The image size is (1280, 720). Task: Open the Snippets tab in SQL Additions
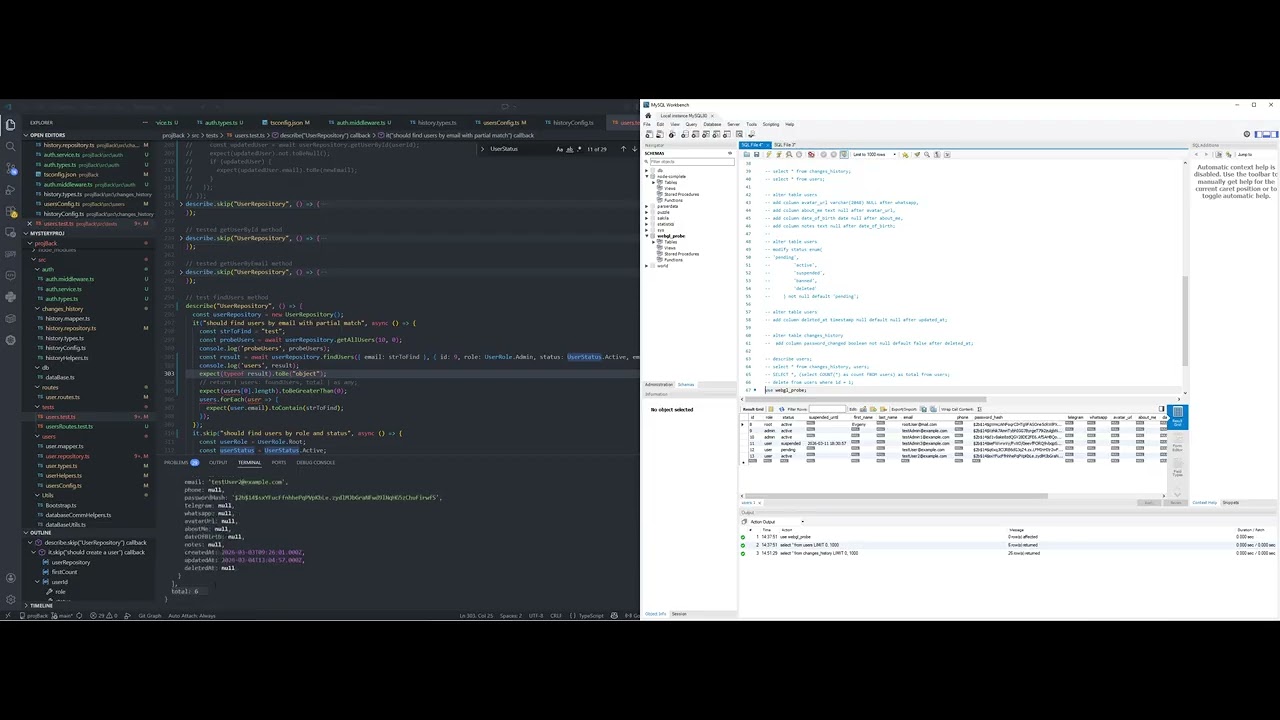pos(1230,502)
